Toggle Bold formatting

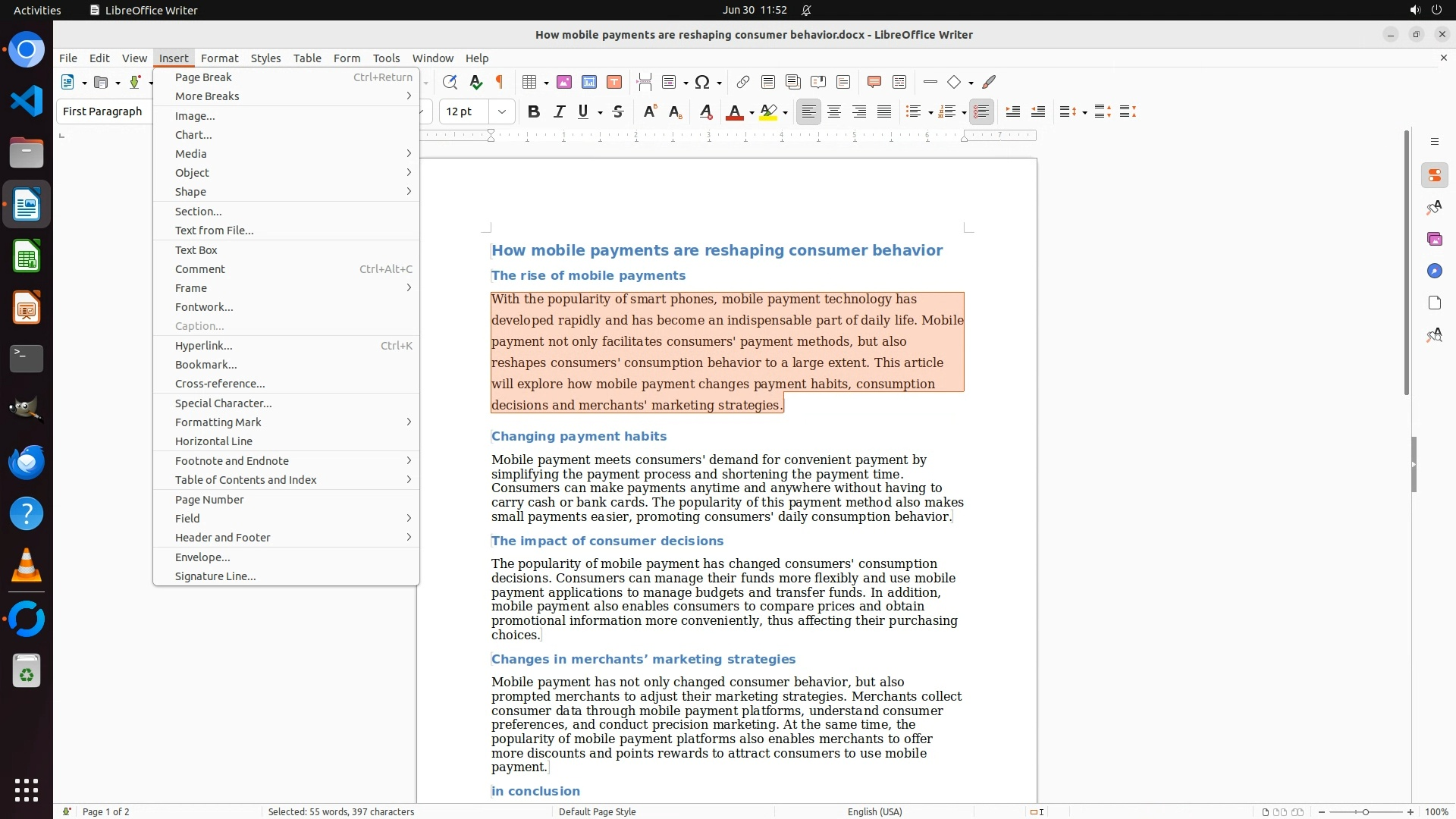pos(534,112)
